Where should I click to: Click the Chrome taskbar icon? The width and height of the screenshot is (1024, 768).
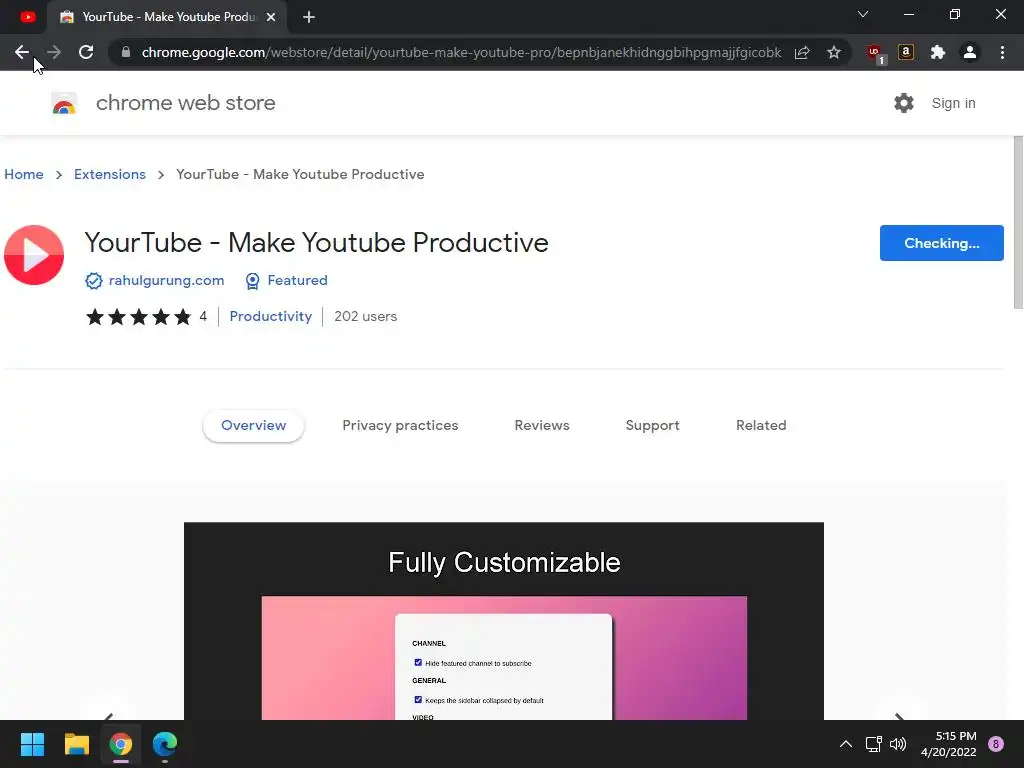121,744
